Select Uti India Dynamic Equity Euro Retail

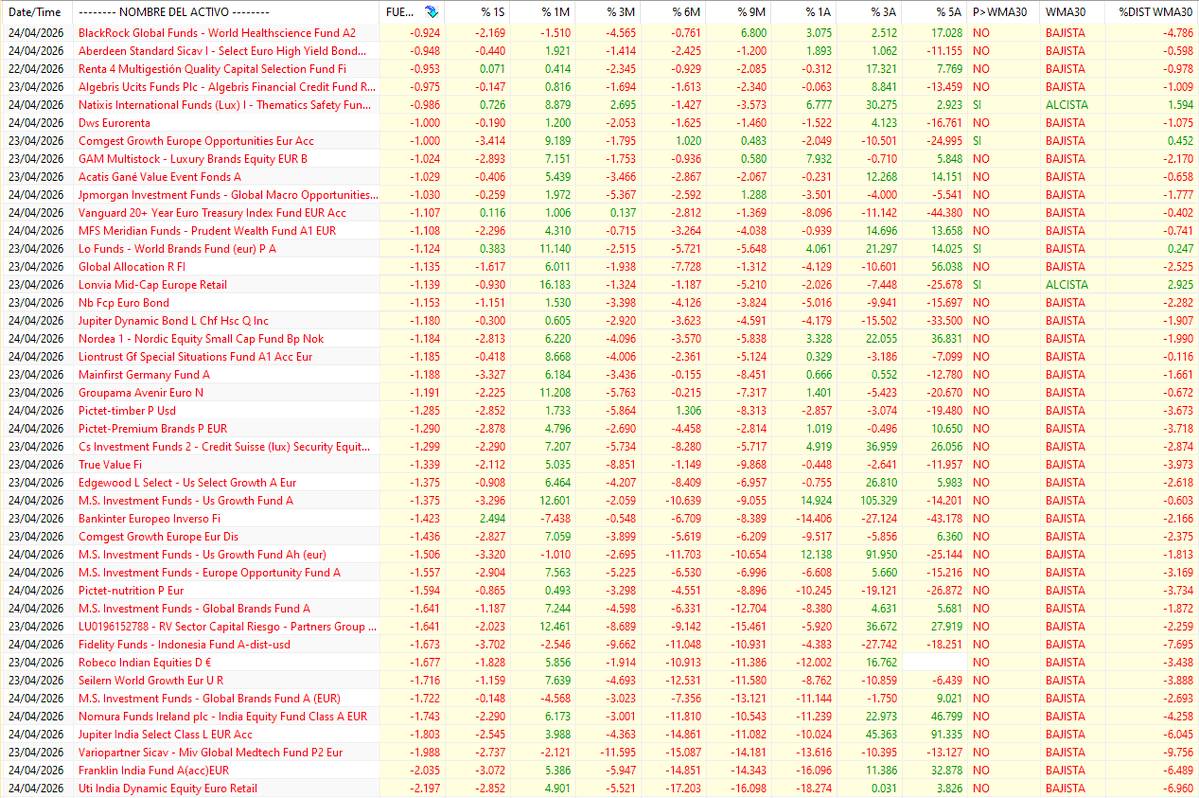click(x=167, y=788)
